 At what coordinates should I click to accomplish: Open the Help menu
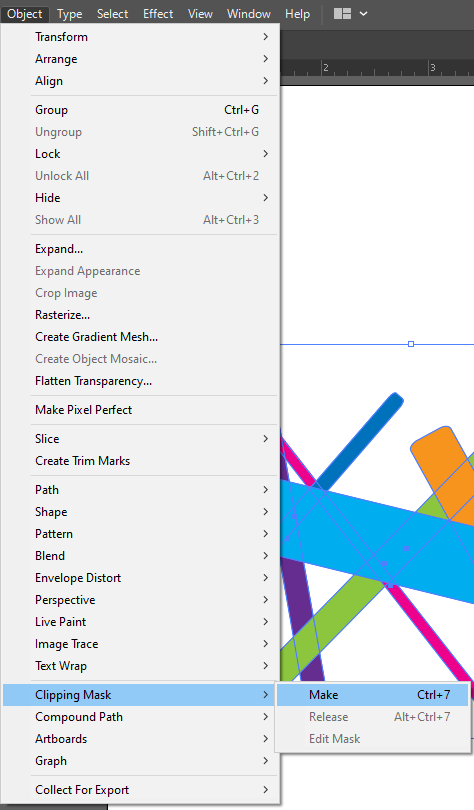297,14
